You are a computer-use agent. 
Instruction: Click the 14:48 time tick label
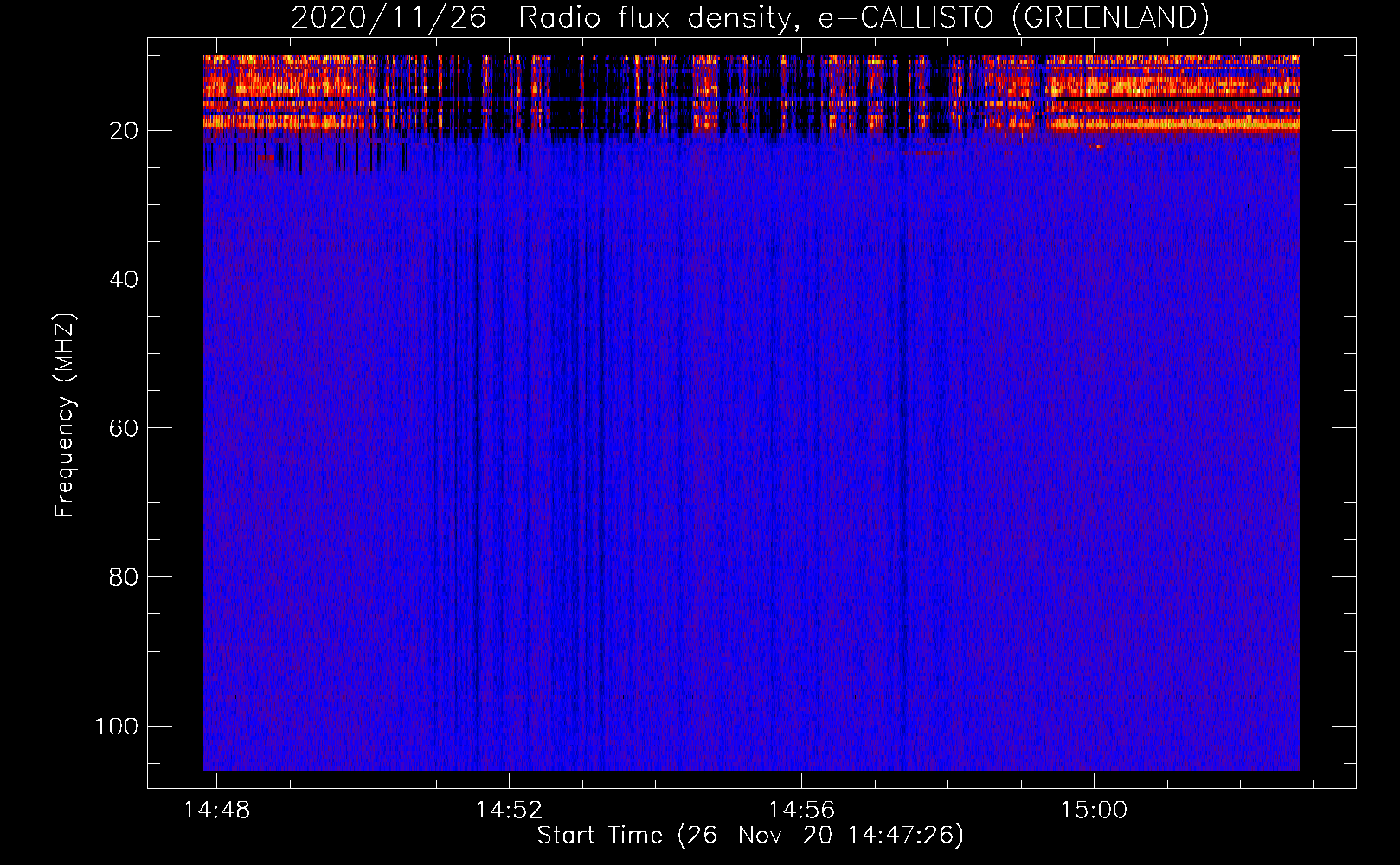216,810
